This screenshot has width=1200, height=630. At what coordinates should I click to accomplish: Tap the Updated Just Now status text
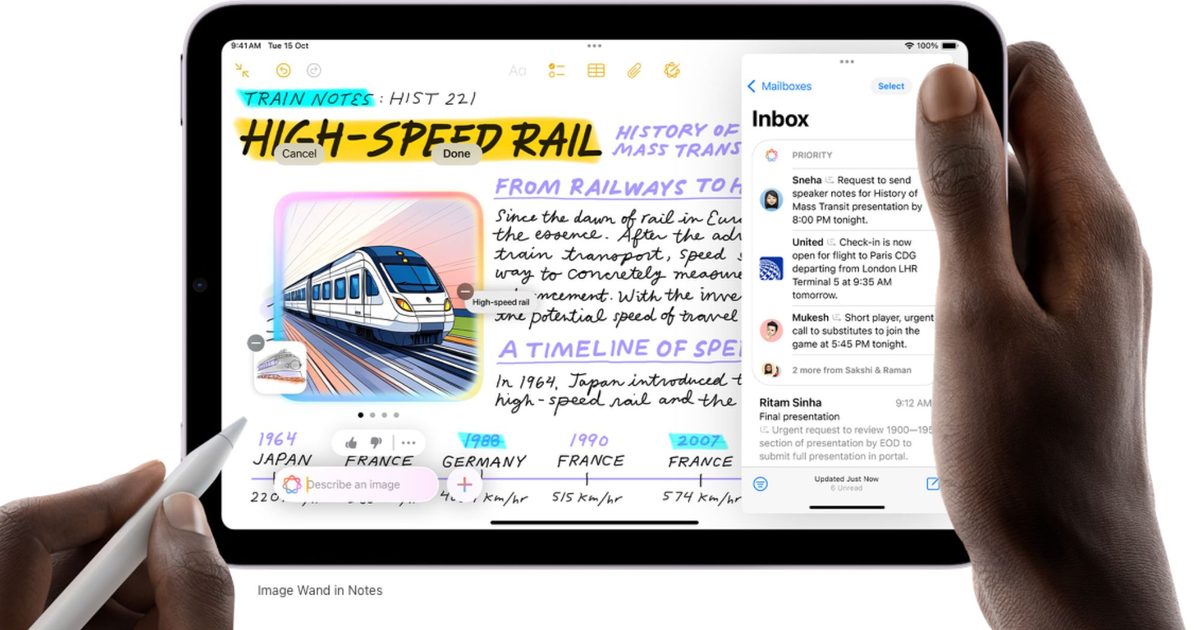click(844, 479)
